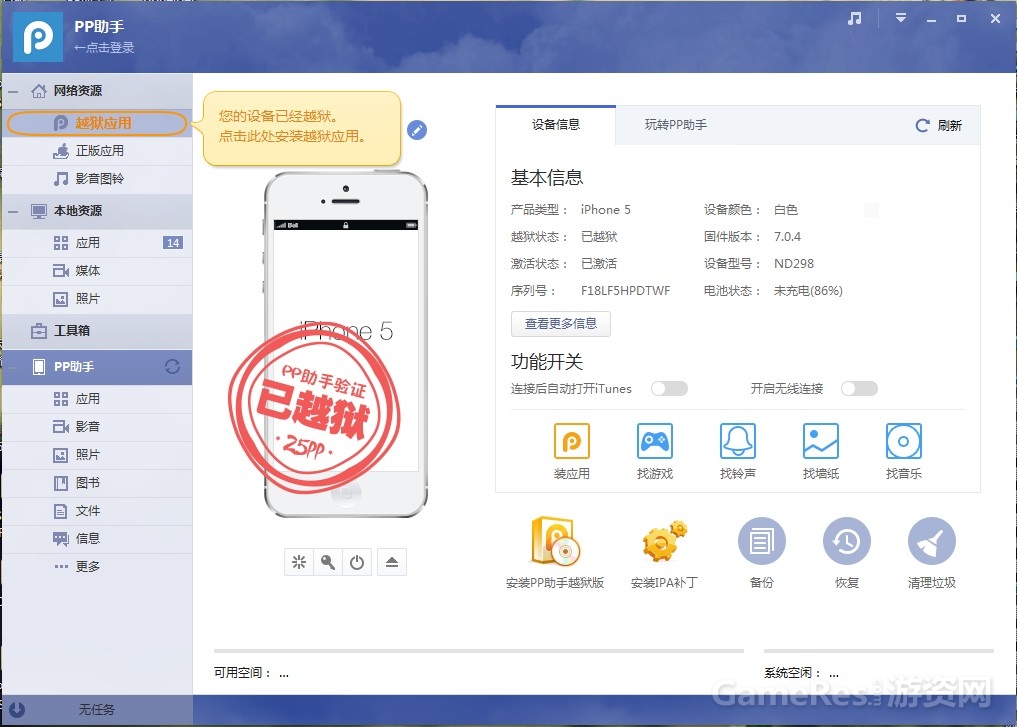Click the yellow jailbreak tip bubble
Image resolution: width=1017 pixels, height=727 pixels.
point(302,128)
